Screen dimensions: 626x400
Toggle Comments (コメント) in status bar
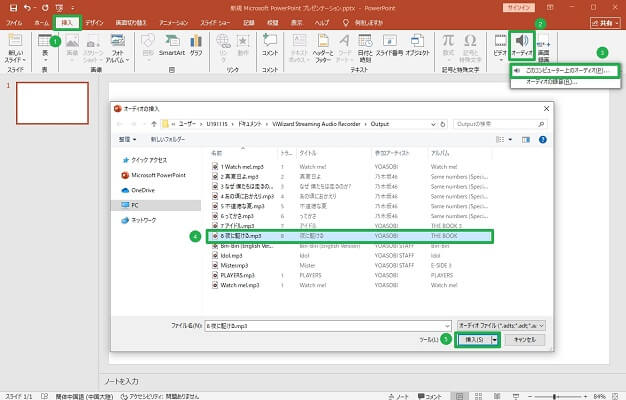tap(430, 396)
